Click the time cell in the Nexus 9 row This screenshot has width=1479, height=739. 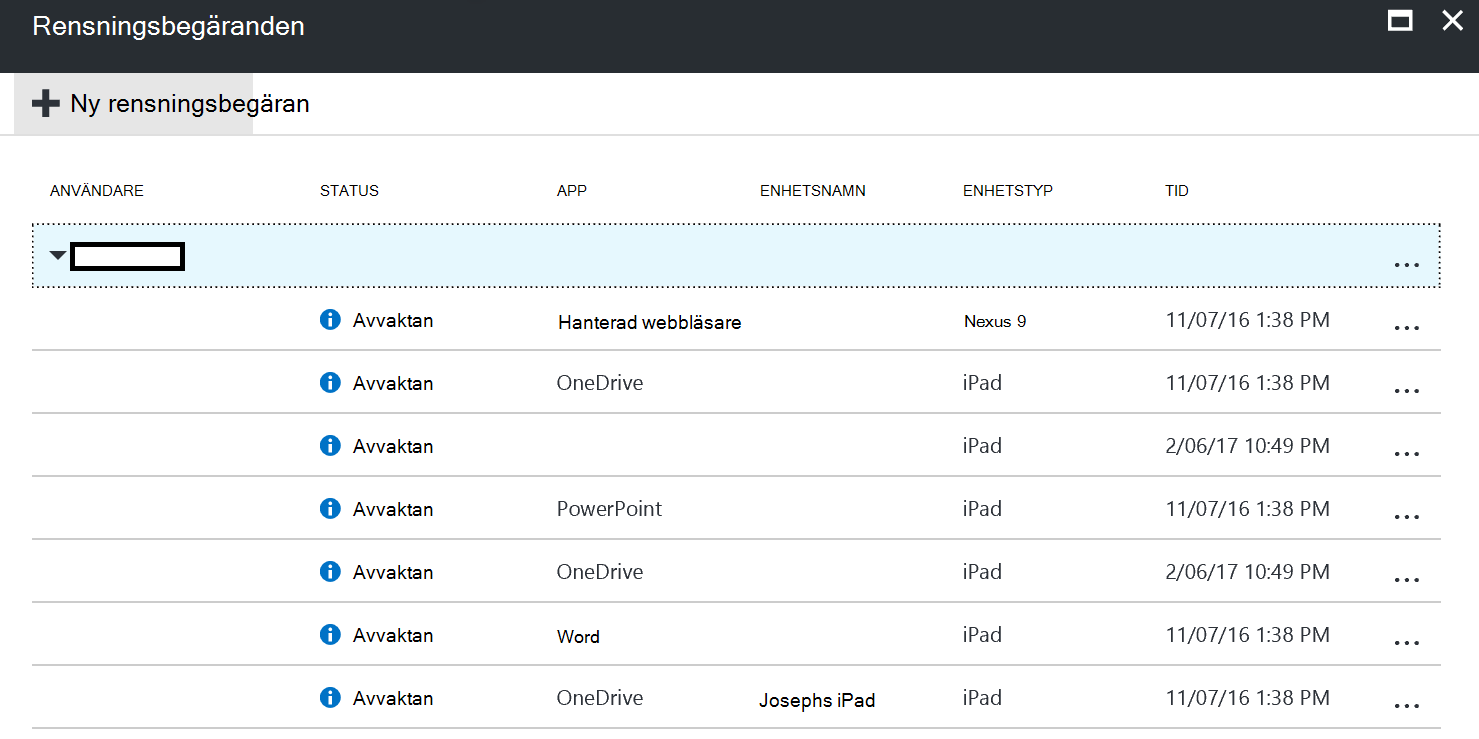tap(1248, 320)
